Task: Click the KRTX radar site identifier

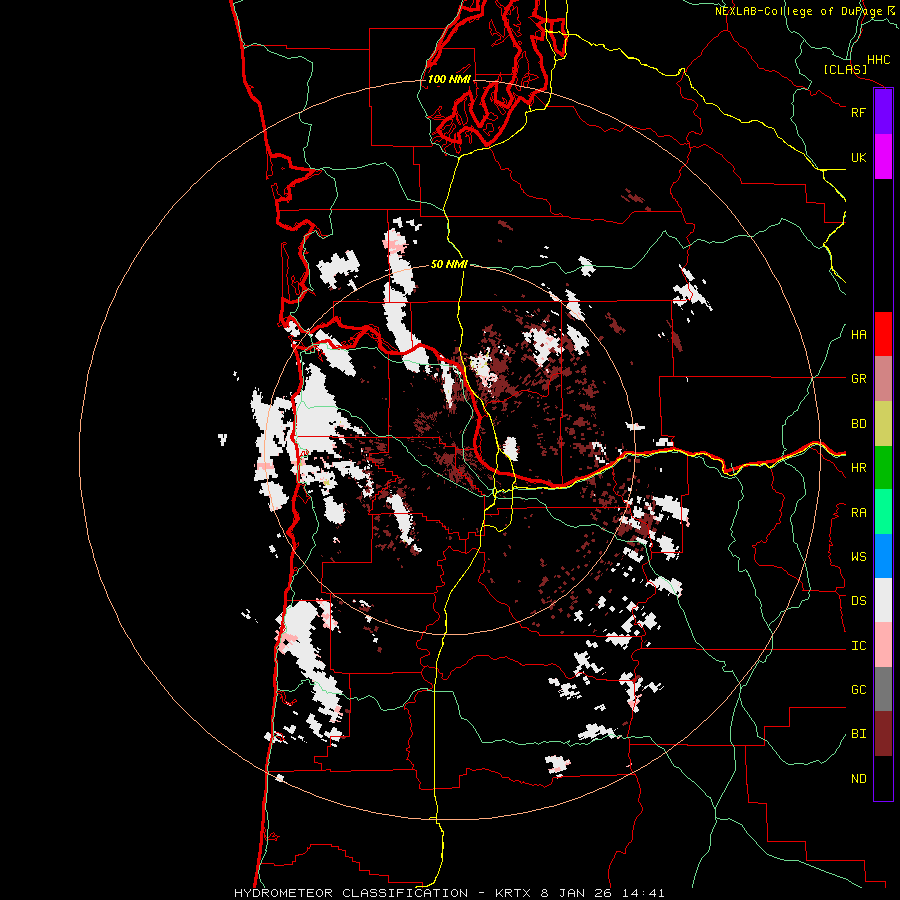Action: tap(515, 893)
